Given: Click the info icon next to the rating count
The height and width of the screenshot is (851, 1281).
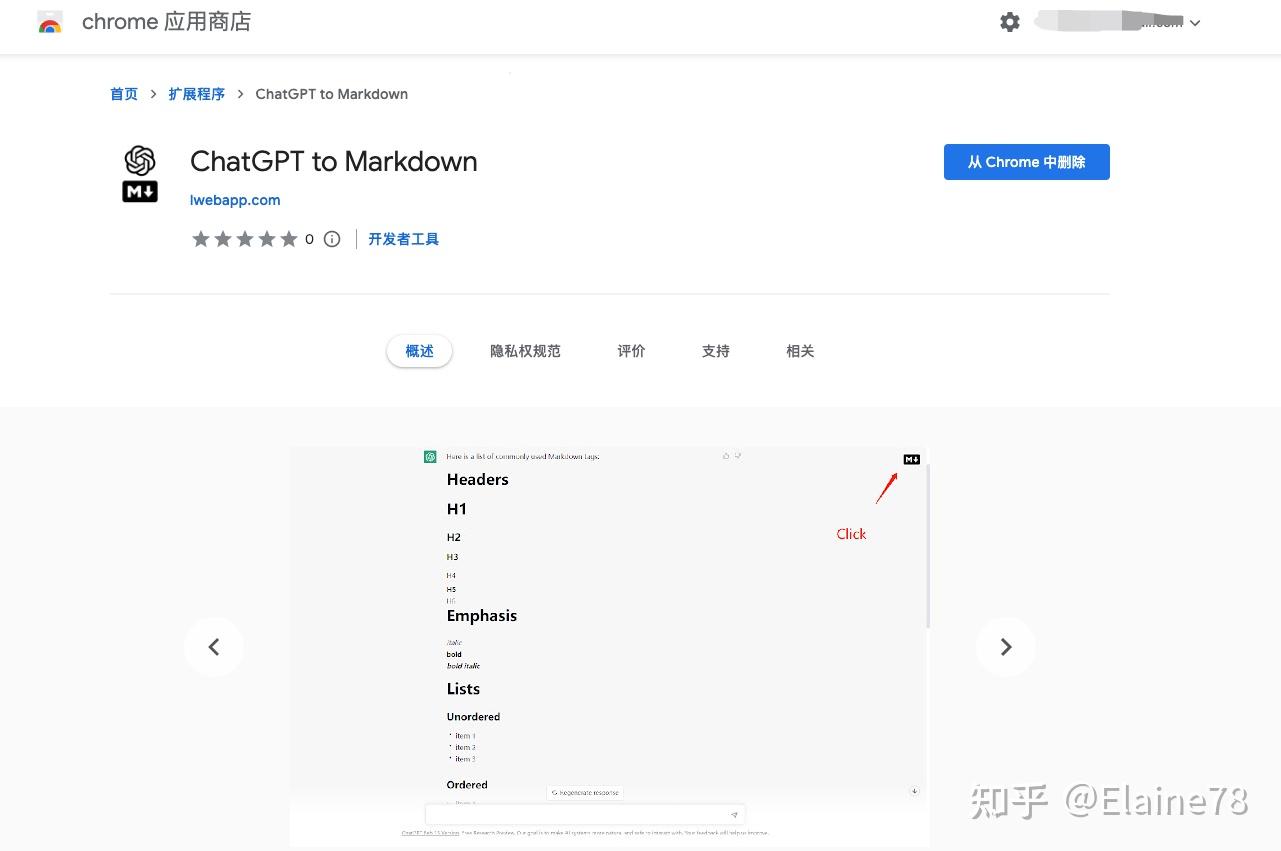Looking at the screenshot, I should pos(331,238).
